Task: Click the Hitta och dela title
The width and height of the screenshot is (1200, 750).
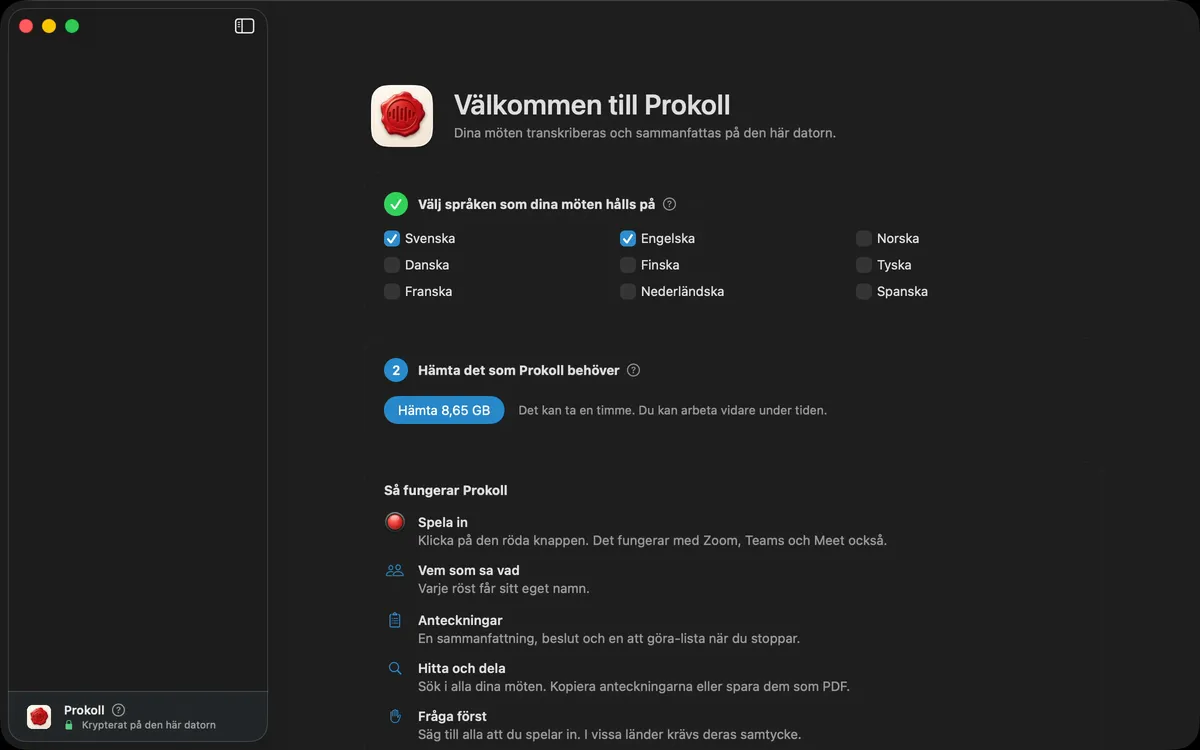Action: 462,668
